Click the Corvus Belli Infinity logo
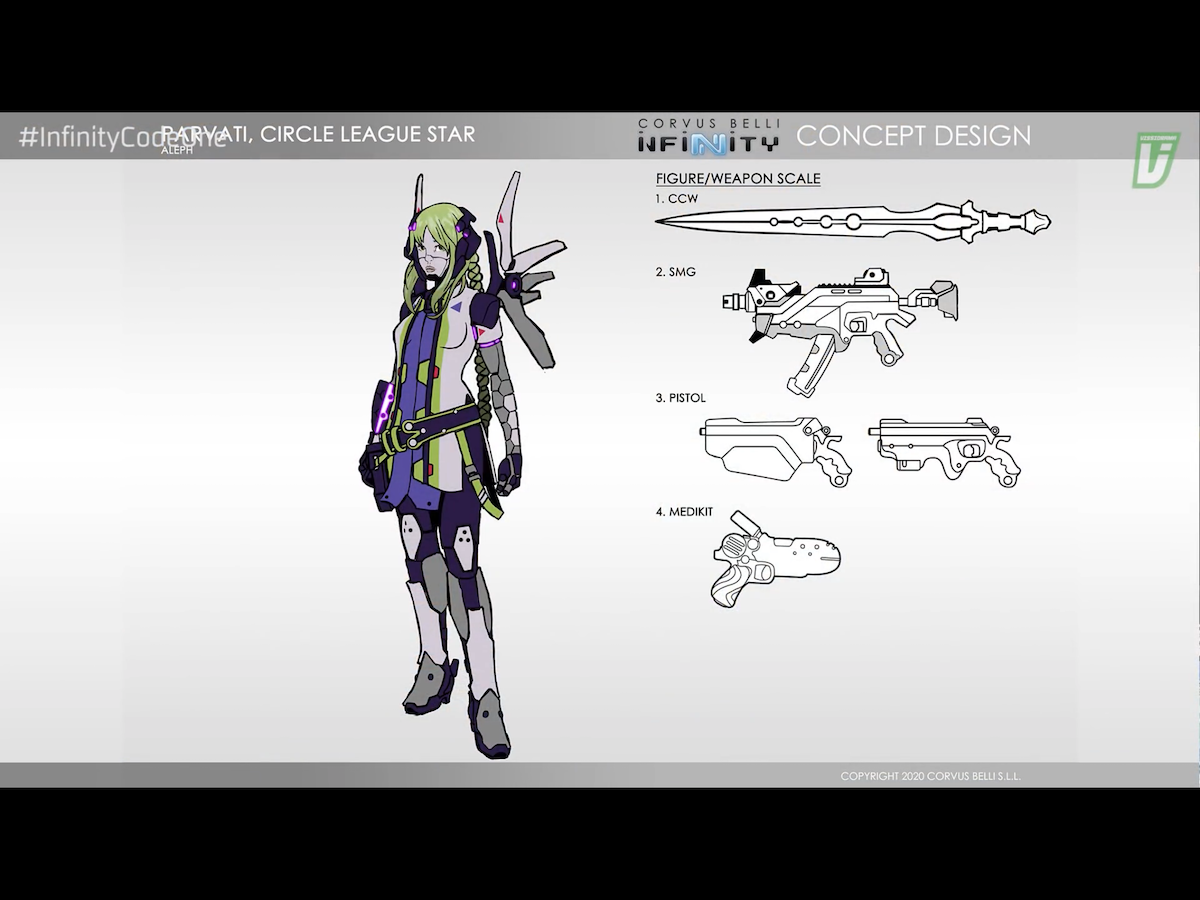 (x=708, y=135)
